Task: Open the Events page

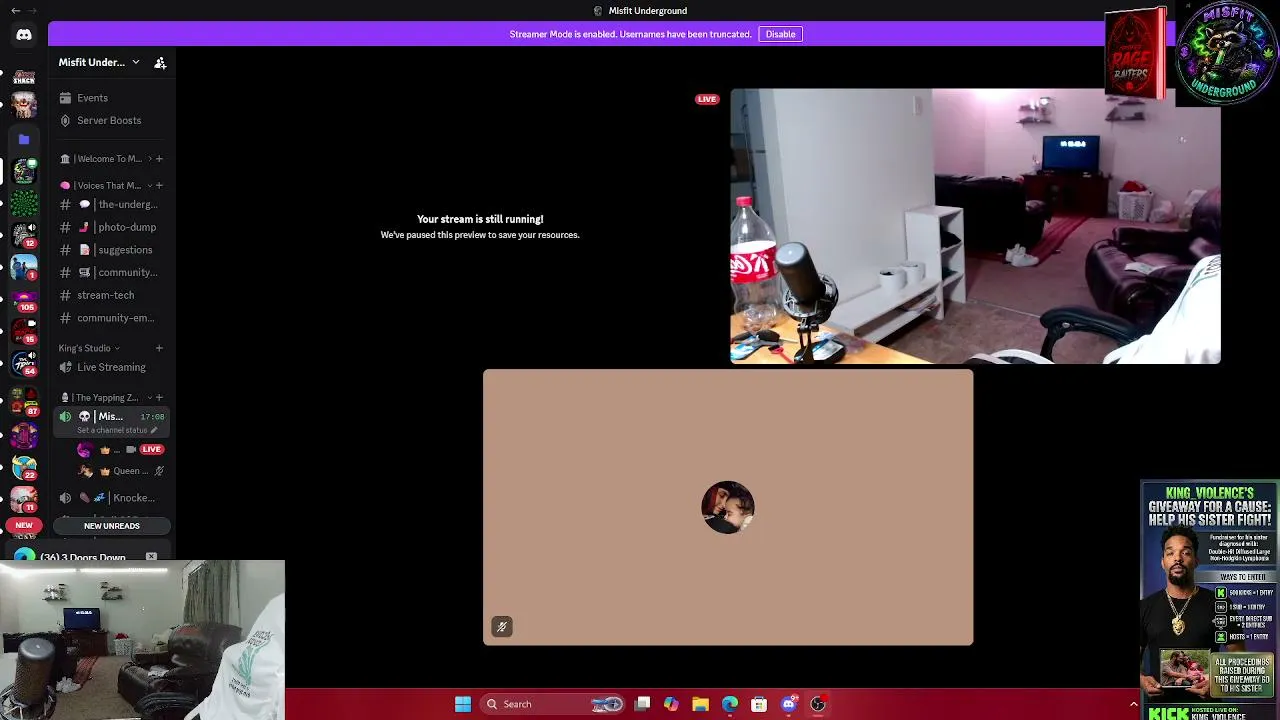Action: point(112,98)
